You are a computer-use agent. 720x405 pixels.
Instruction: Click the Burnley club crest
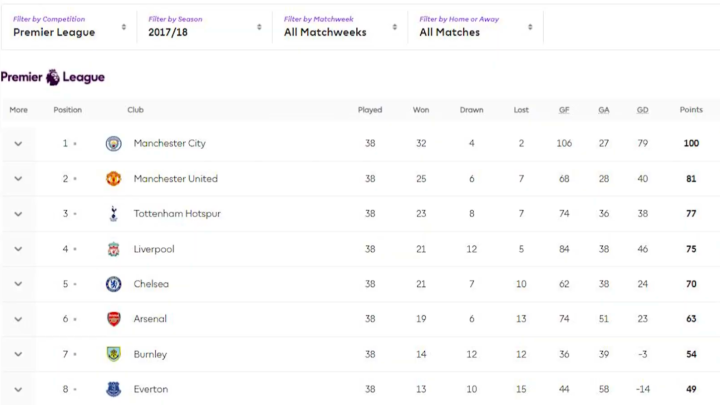tap(113, 354)
